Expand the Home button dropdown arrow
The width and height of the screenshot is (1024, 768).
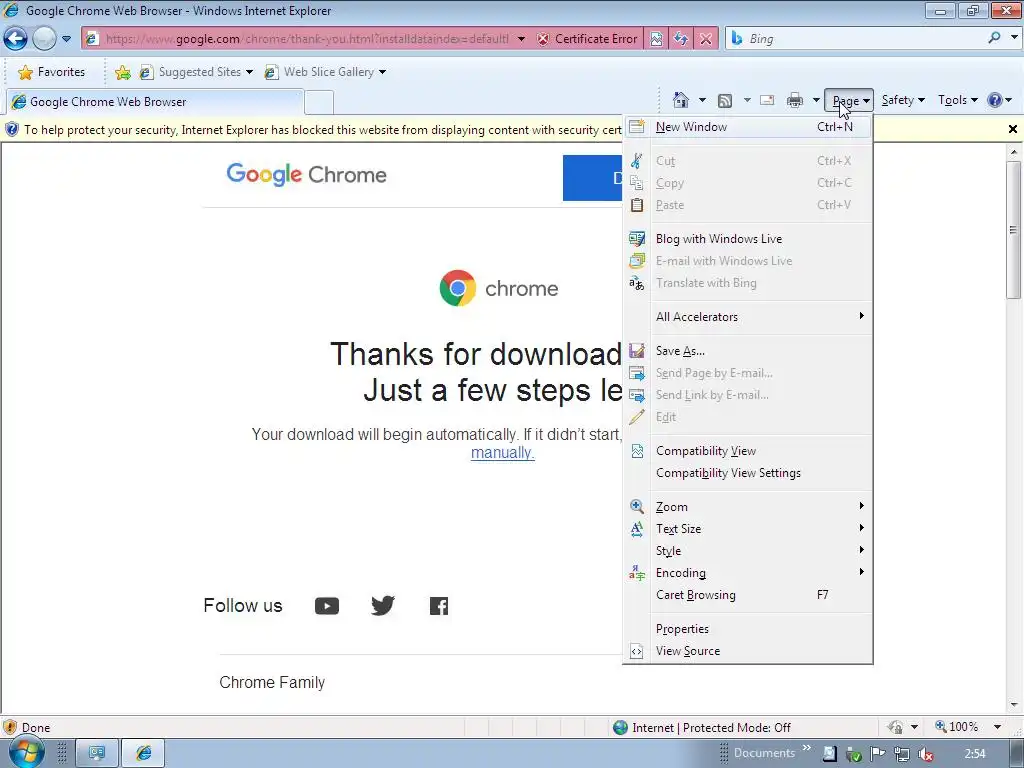(x=702, y=100)
